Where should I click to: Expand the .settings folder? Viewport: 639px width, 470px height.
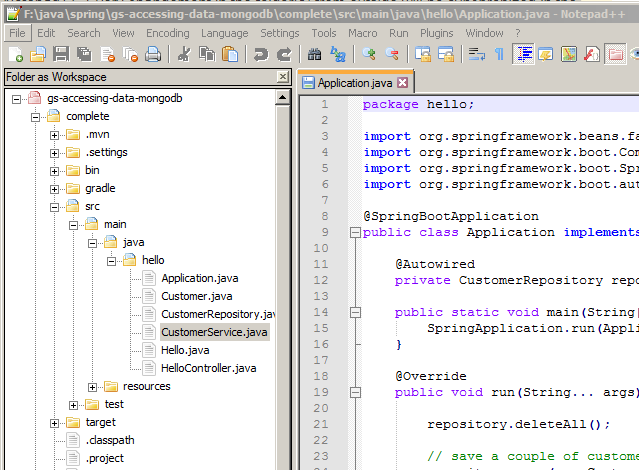[54, 153]
